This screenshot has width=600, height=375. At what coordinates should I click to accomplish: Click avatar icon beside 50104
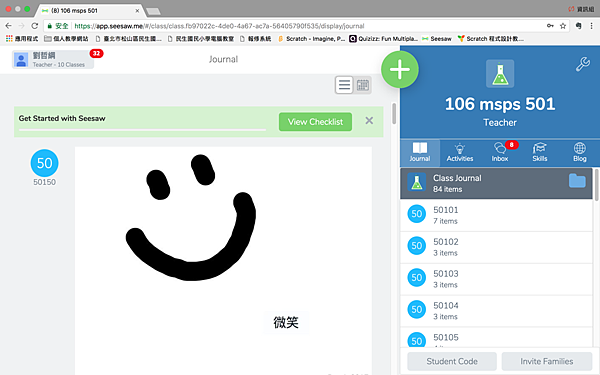[416, 310]
